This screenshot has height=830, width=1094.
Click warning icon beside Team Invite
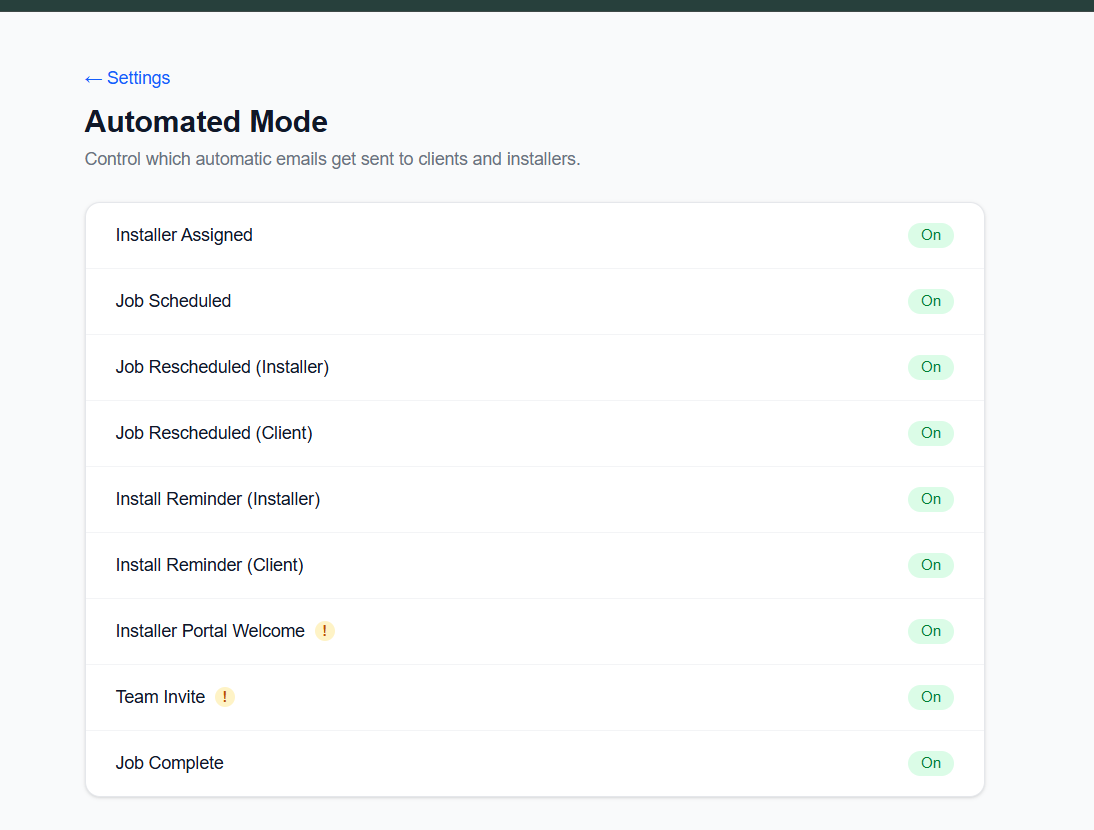[225, 697]
